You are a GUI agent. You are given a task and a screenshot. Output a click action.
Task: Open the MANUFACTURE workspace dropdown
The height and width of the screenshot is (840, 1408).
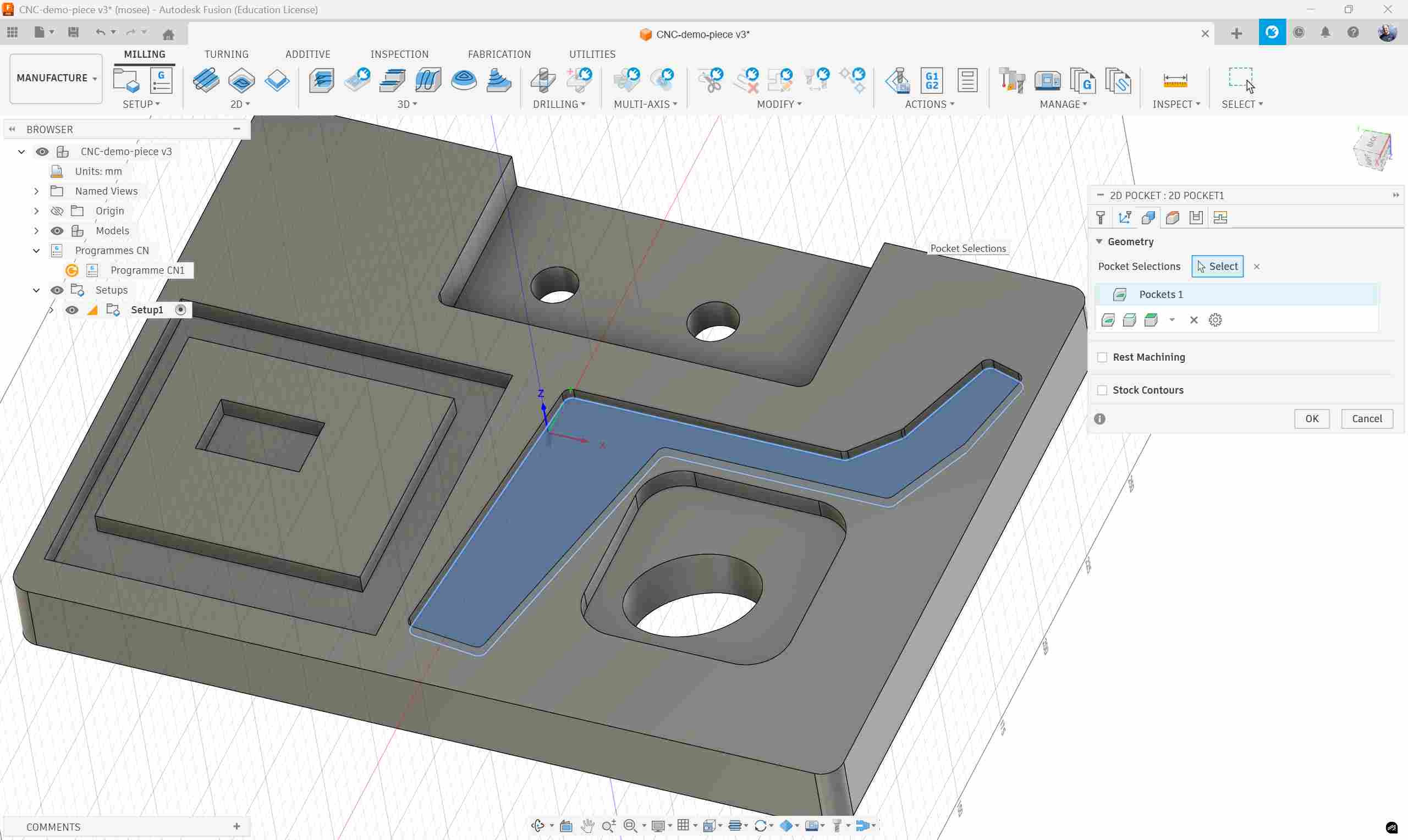[56, 78]
